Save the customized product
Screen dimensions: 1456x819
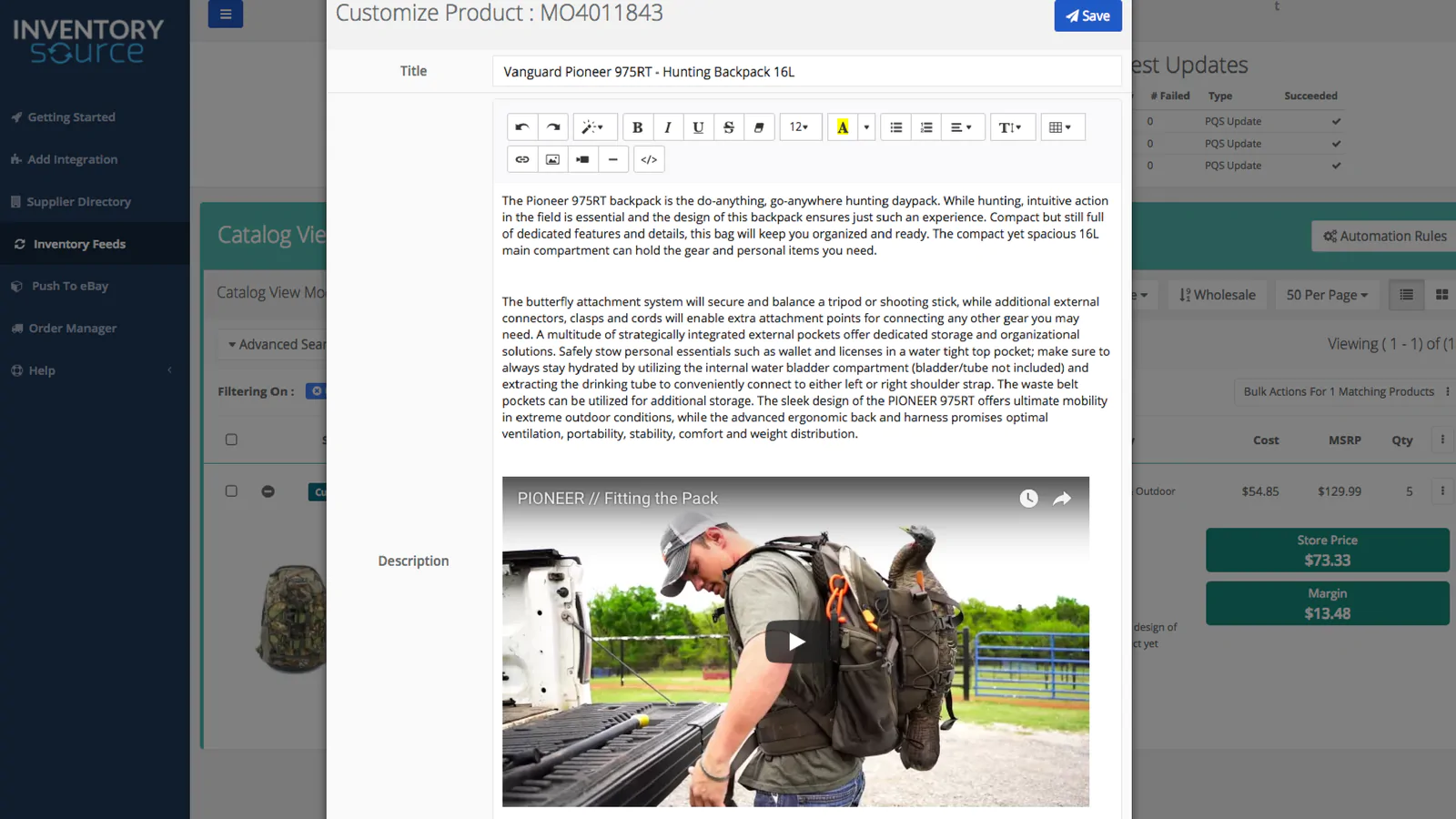1088,15
